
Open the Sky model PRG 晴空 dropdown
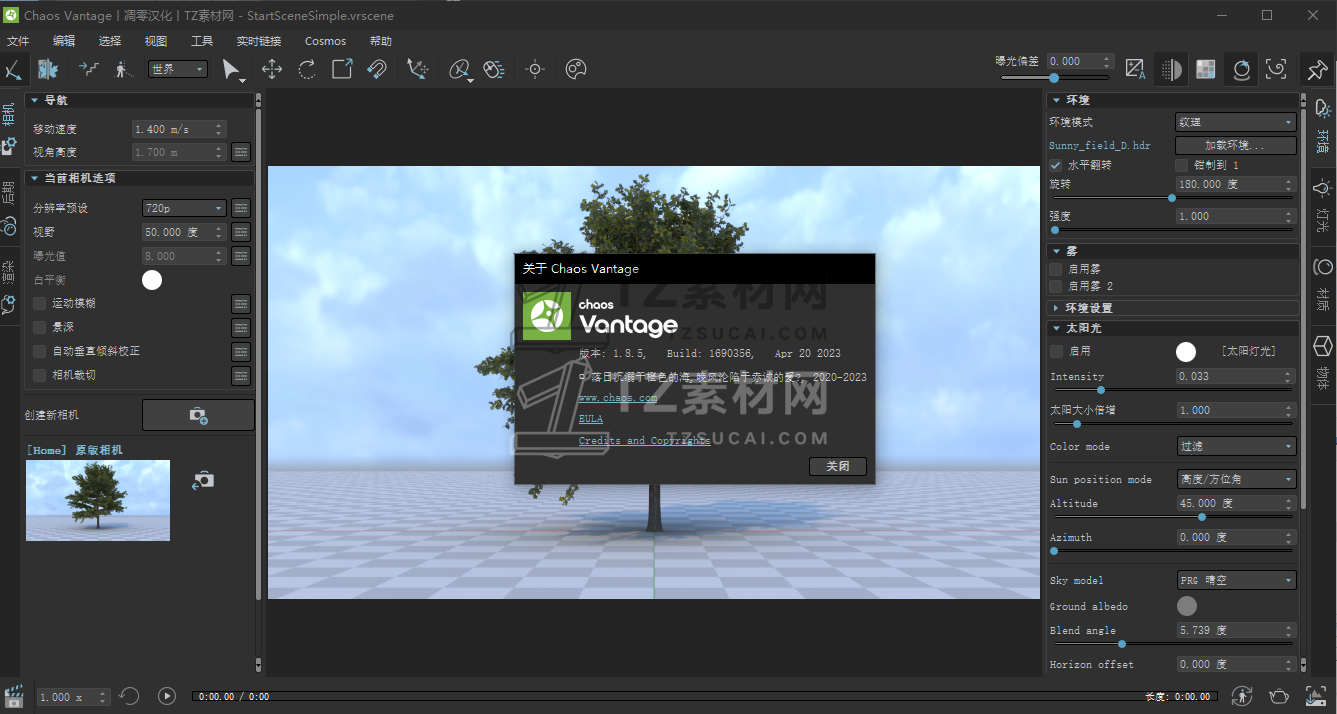pyautogui.click(x=1236, y=580)
